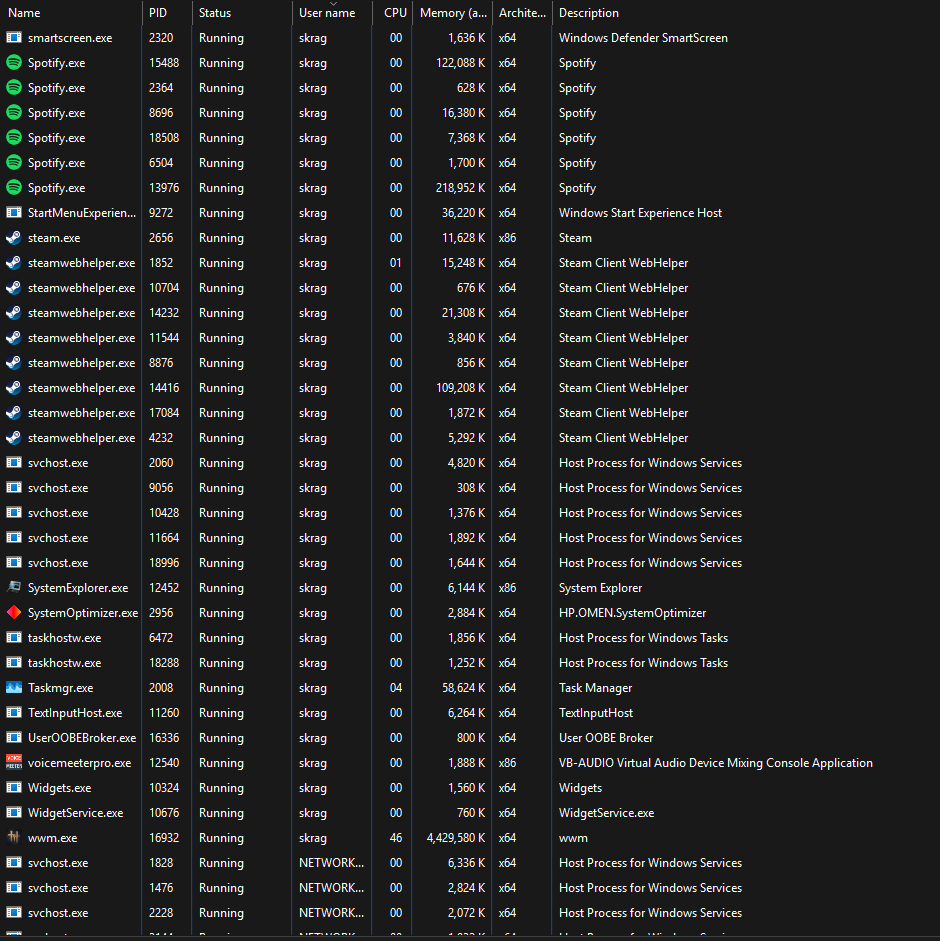Click the sort arrow above User name
The width and height of the screenshot is (940, 941).
(333, 4)
